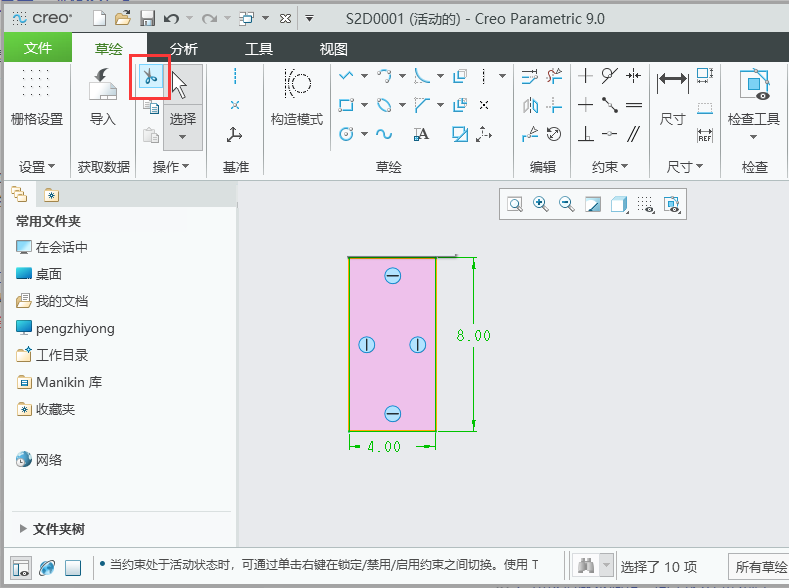The height and width of the screenshot is (588, 789).
Task: Expand the 设置 group dropdown
Action: [x=37, y=166]
